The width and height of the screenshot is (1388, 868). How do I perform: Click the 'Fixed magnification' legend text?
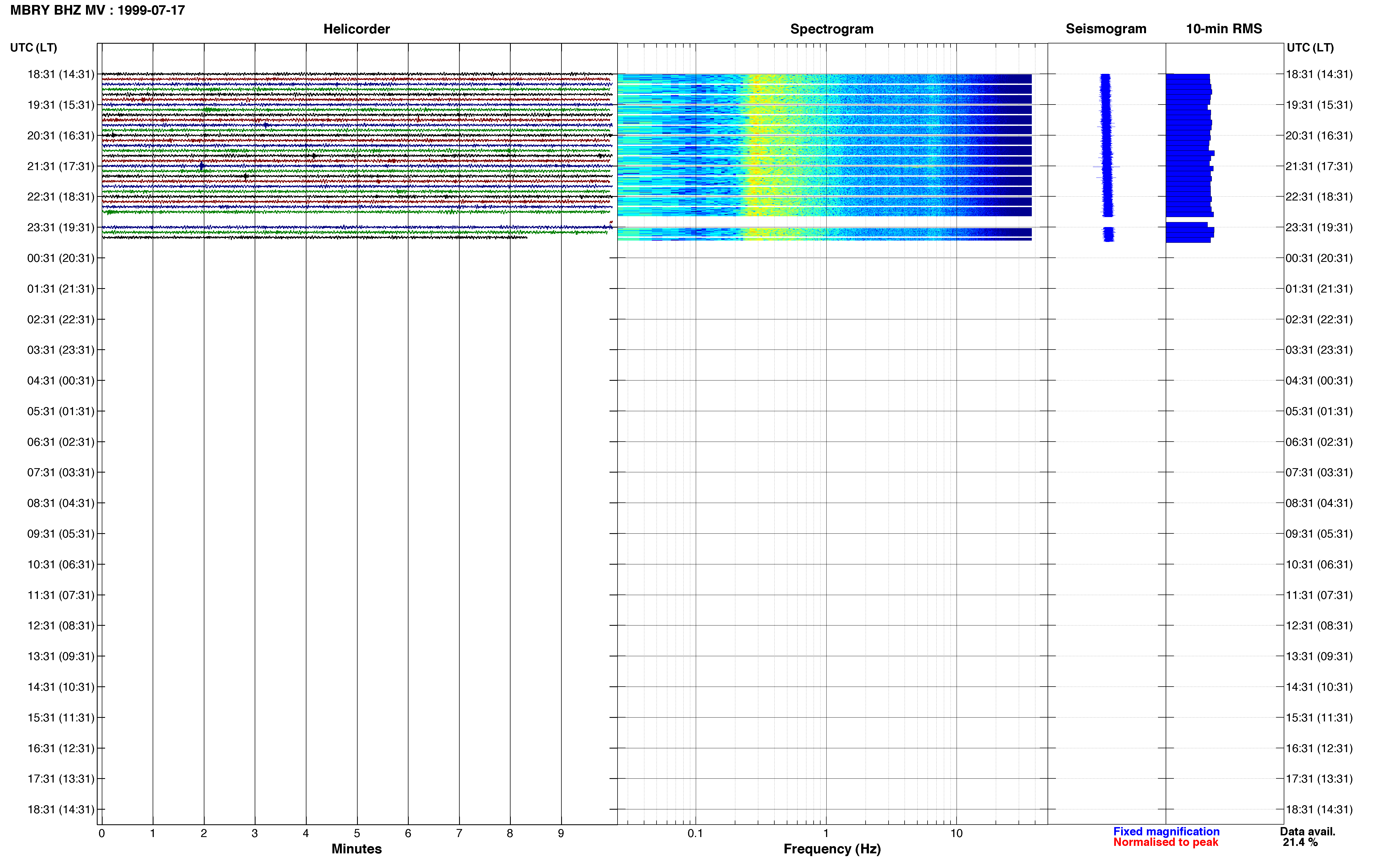click(1166, 831)
